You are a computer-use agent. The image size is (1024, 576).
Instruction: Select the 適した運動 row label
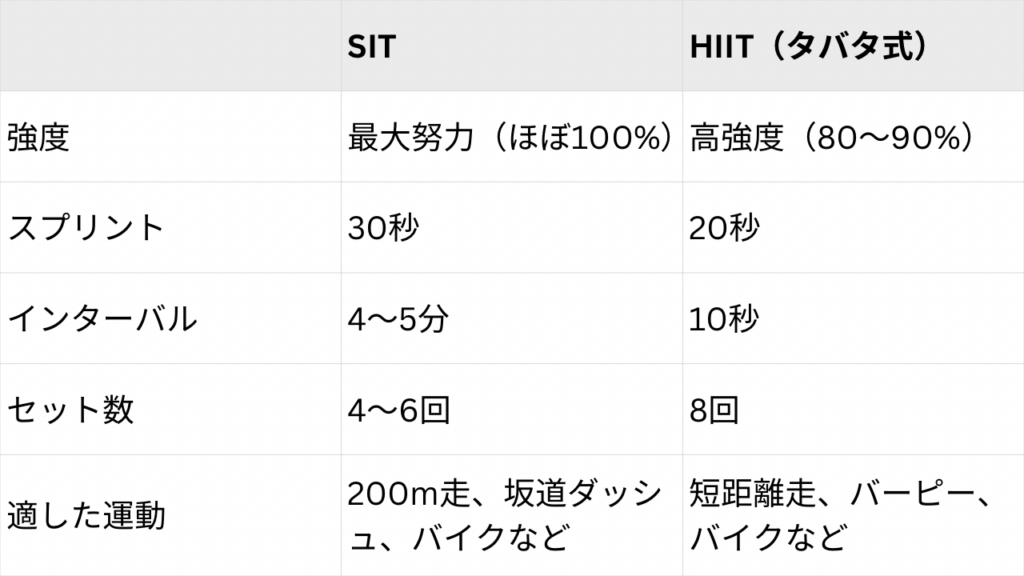[x=86, y=516]
